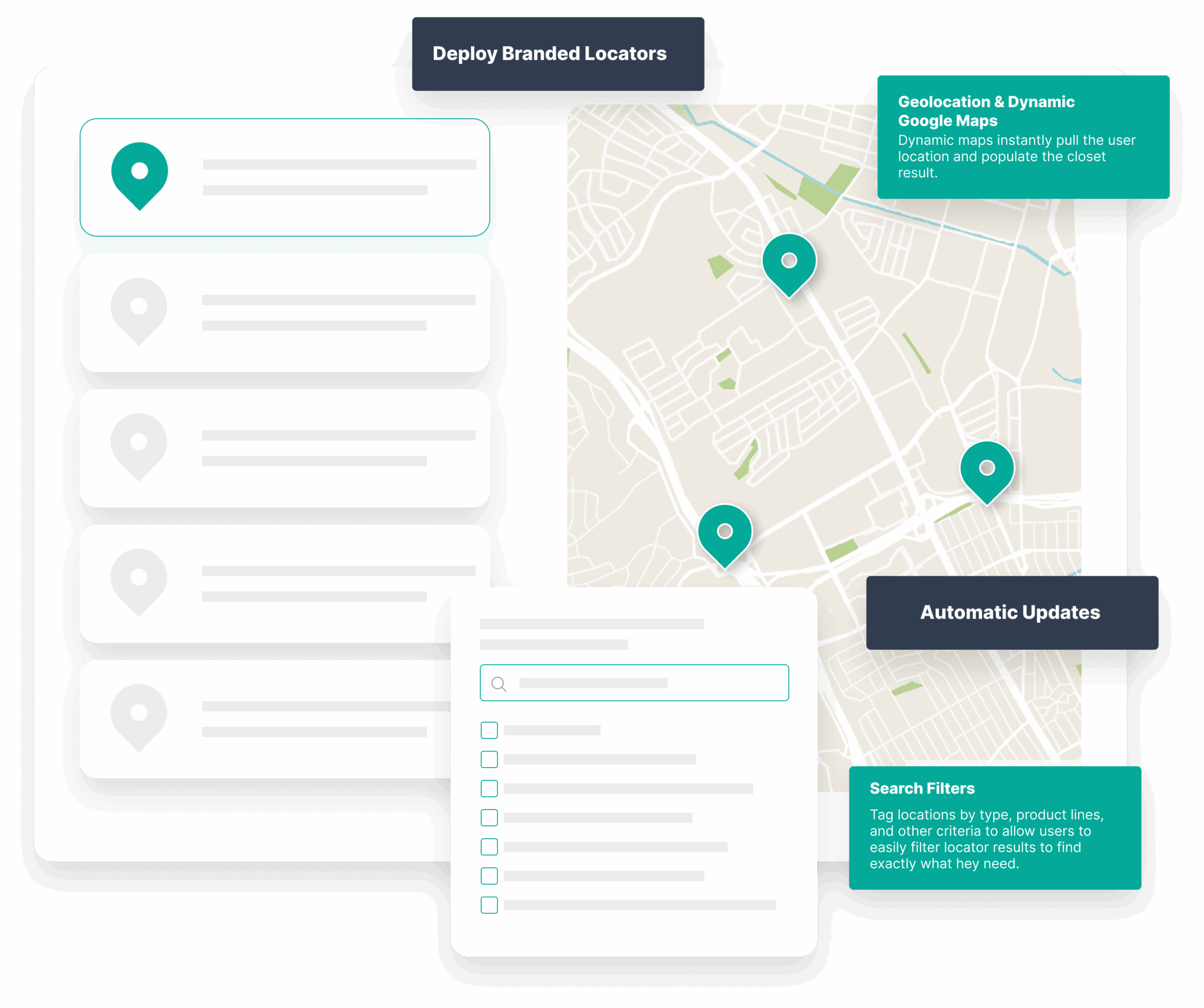
Task: Select the bottom-left teal map marker
Action: (x=725, y=533)
